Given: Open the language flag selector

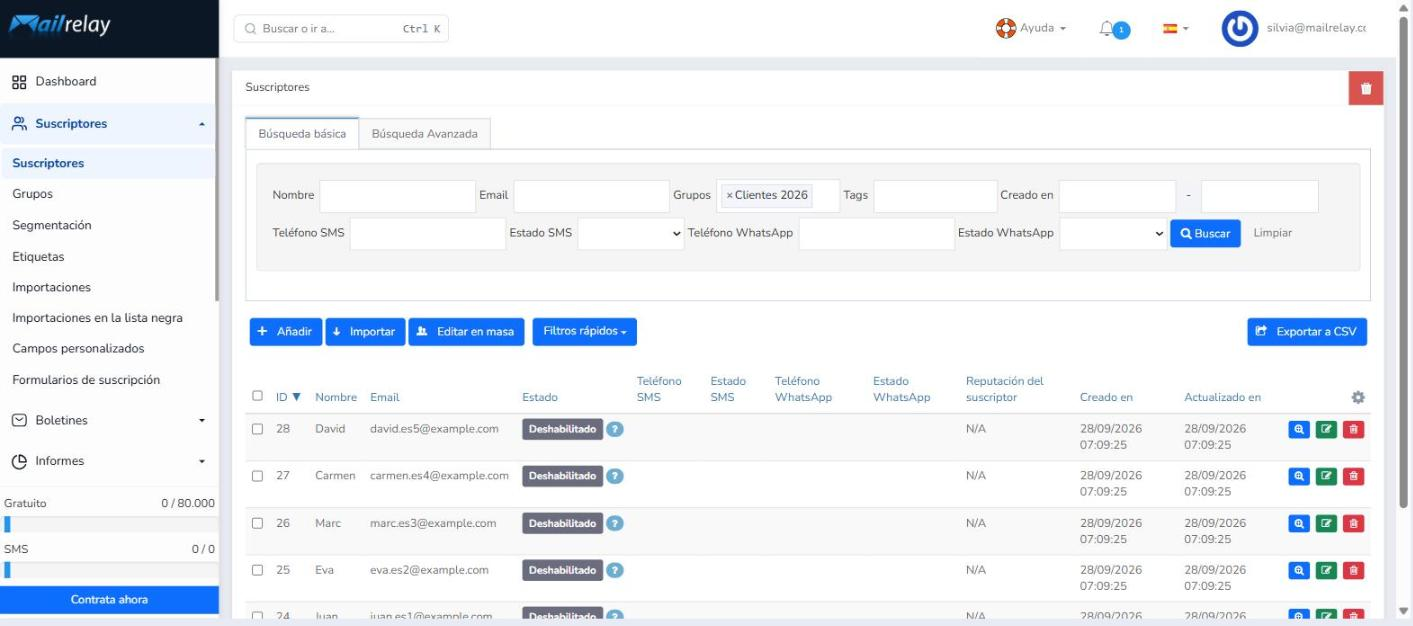Looking at the screenshot, I should coord(1175,29).
